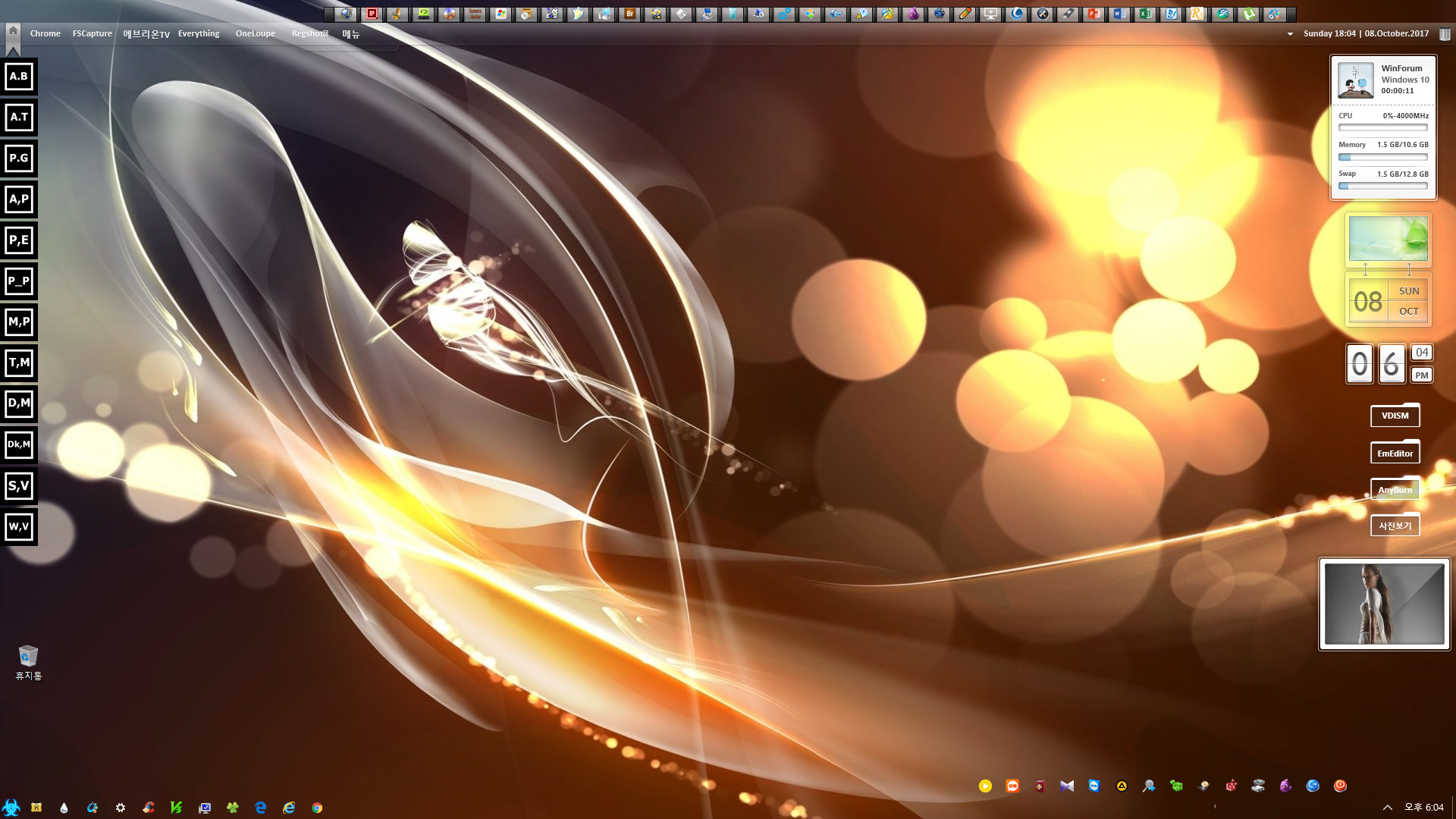Open the Windows flag icon in top dock

tap(500, 14)
